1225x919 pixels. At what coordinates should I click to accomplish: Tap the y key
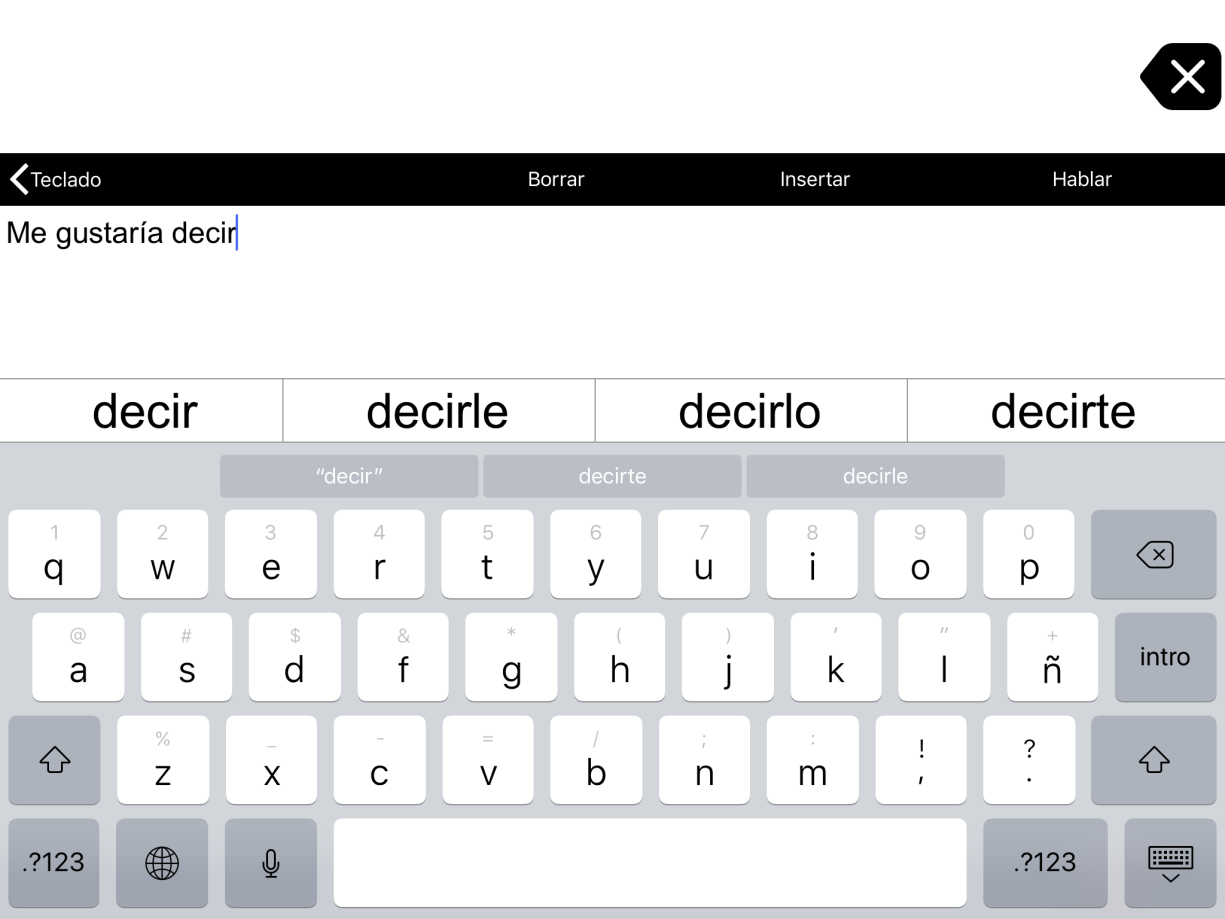(x=595, y=554)
